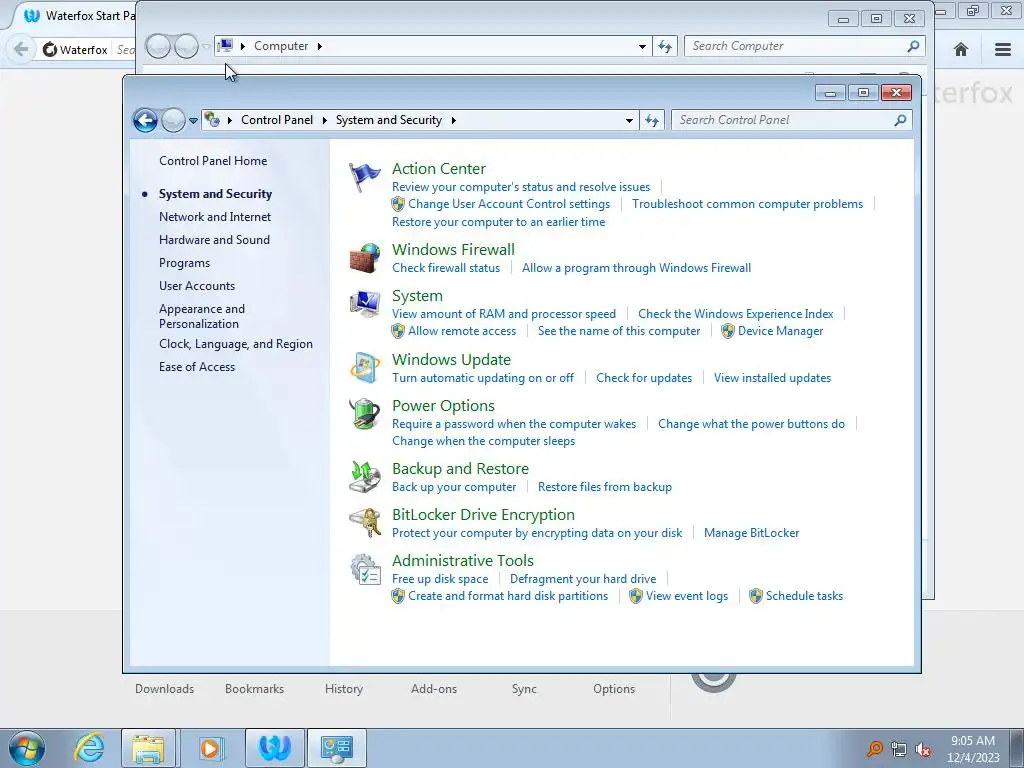Open Waterfox Add-ons shortcut
Screen dimensions: 1024x768
434,689
